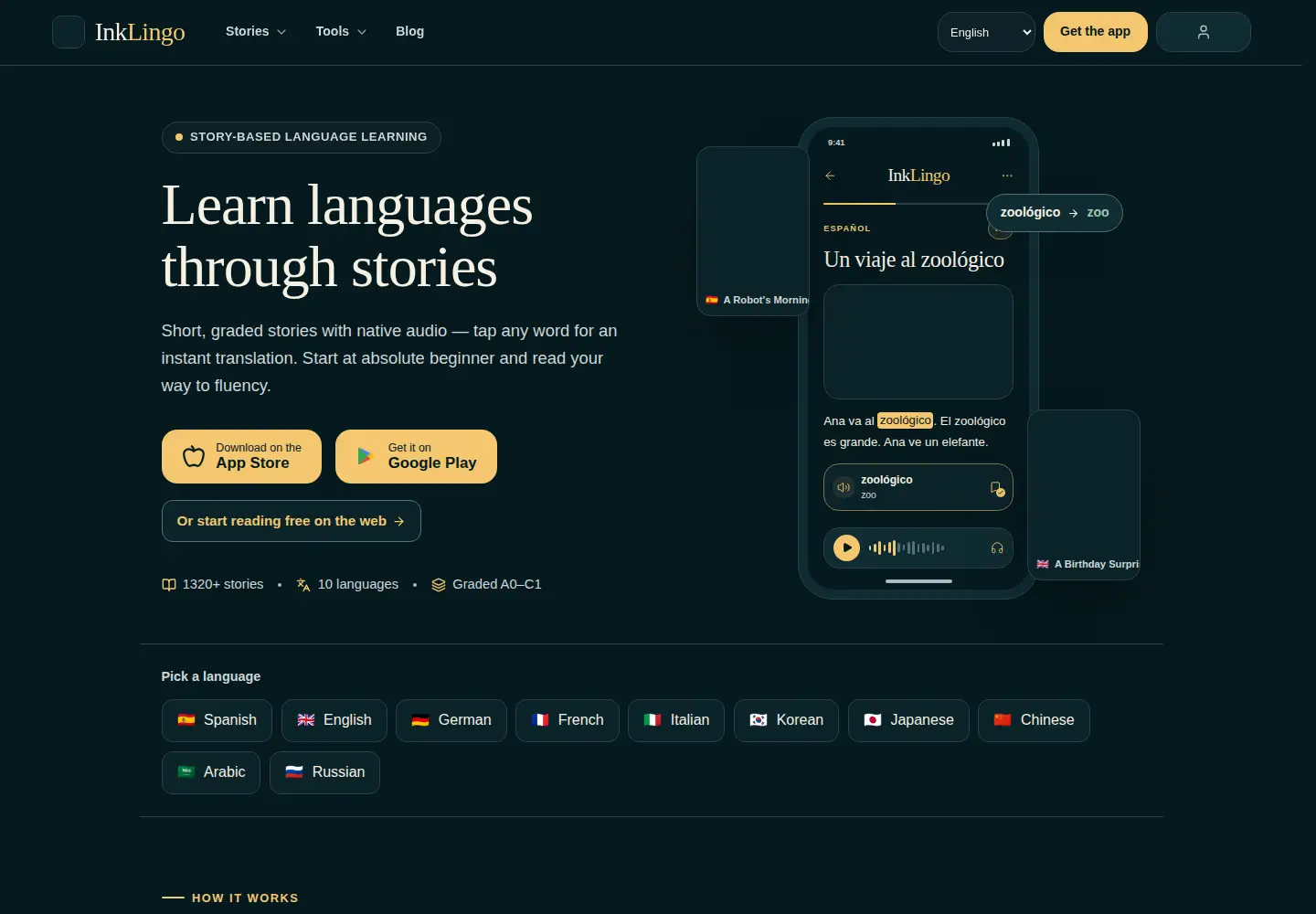Select the Arabic language chip
Image resolution: width=1316 pixels, height=914 pixels.
pyautogui.click(x=211, y=772)
